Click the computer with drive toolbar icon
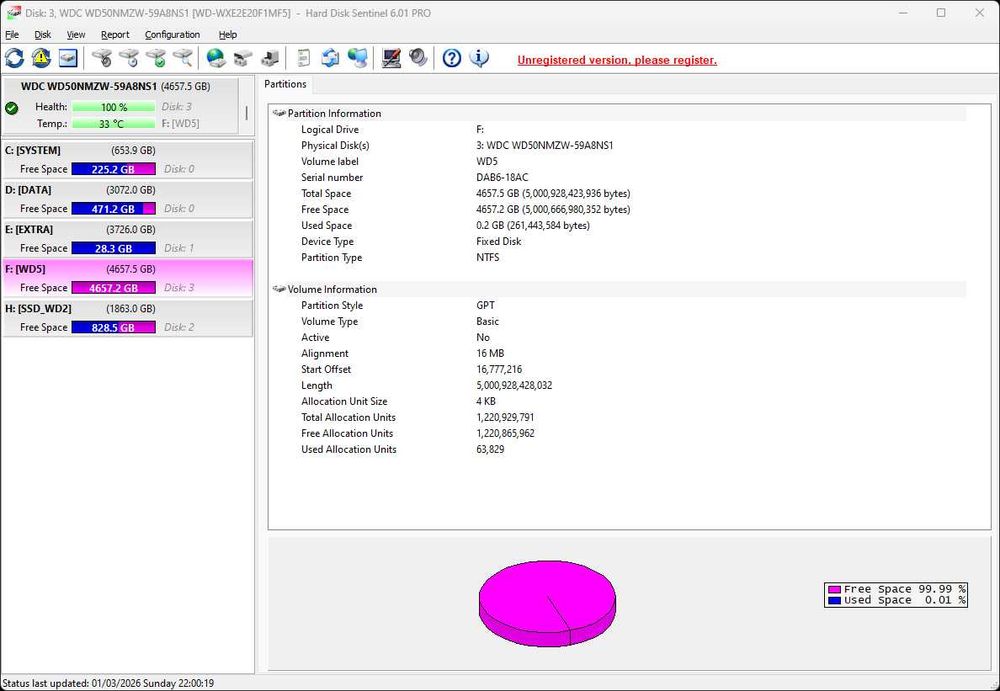 [270, 58]
